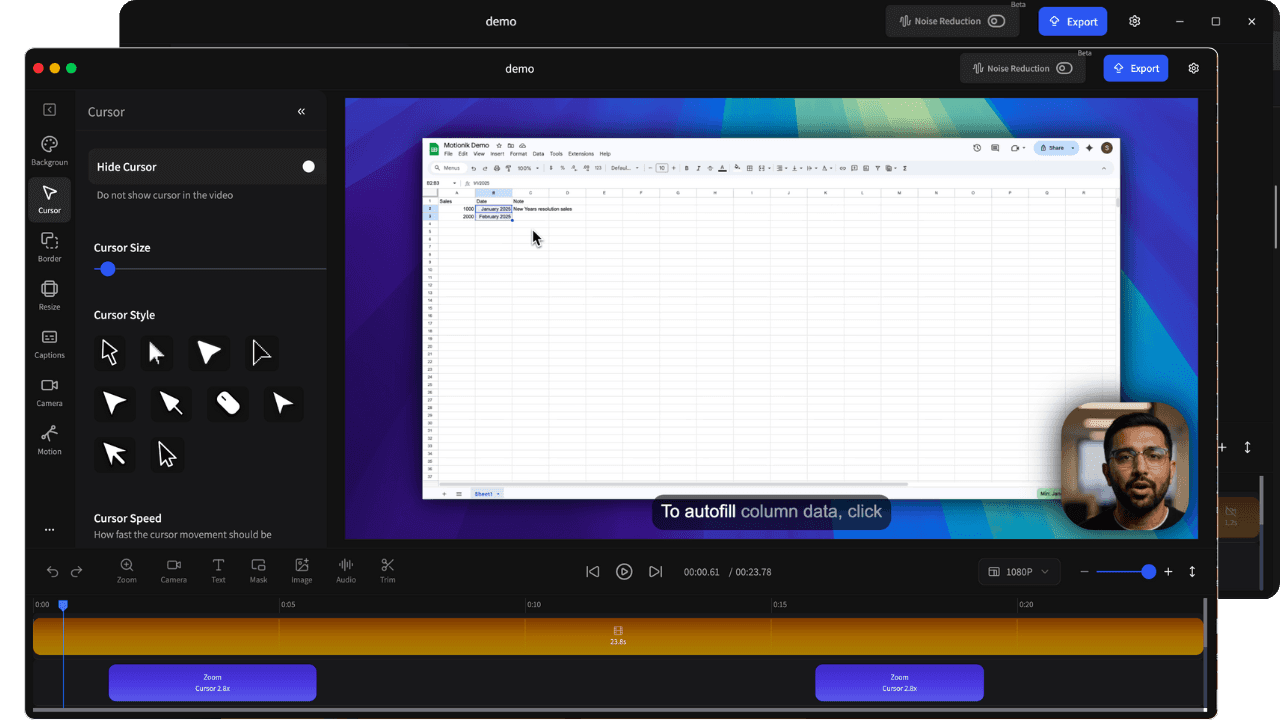Open the Camera sidebar panel
Image resolution: width=1280 pixels, height=720 pixels.
coord(49,392)
